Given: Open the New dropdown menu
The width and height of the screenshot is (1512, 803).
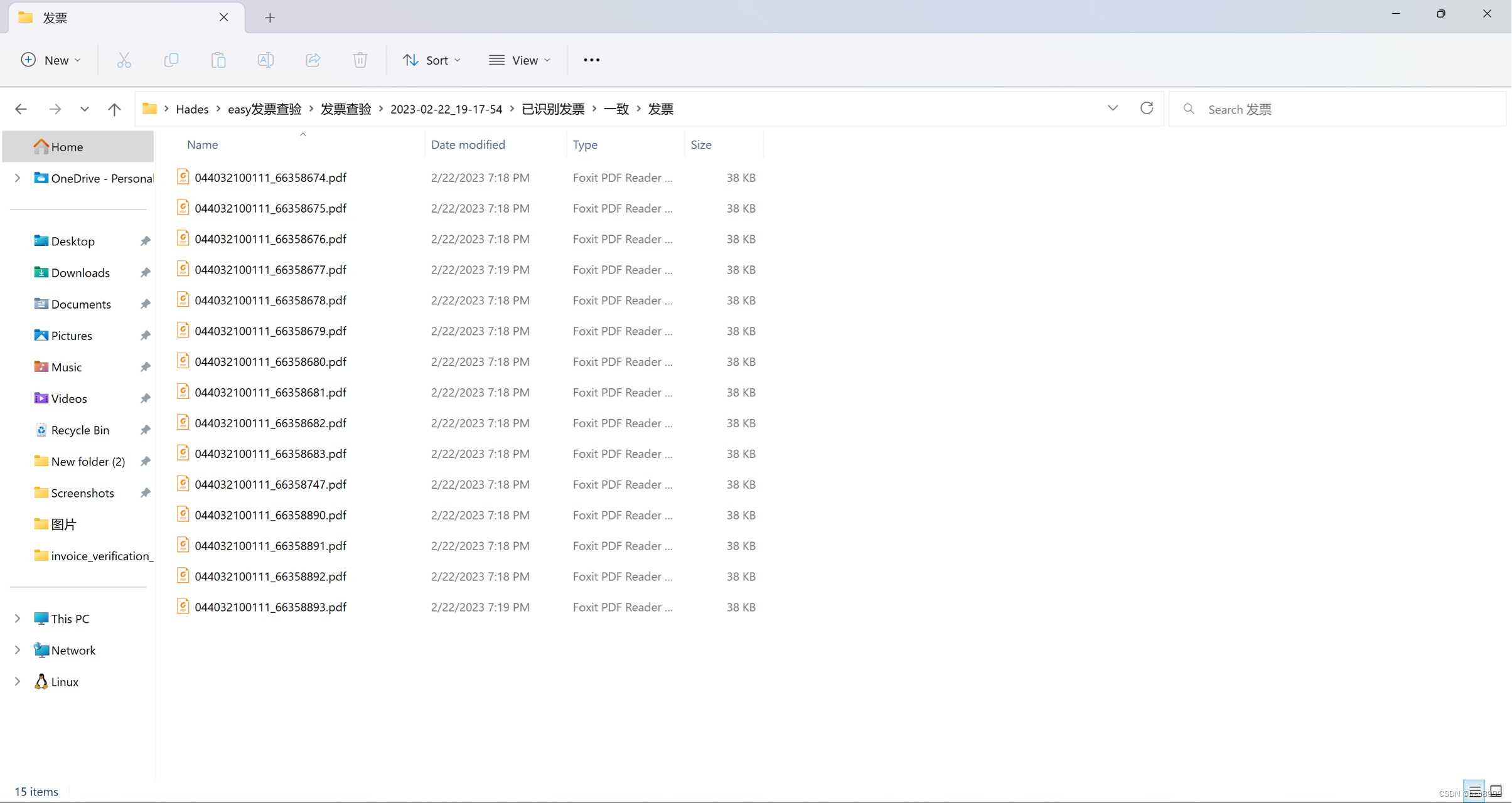Looking at the screenshot, I should point(51,60).
